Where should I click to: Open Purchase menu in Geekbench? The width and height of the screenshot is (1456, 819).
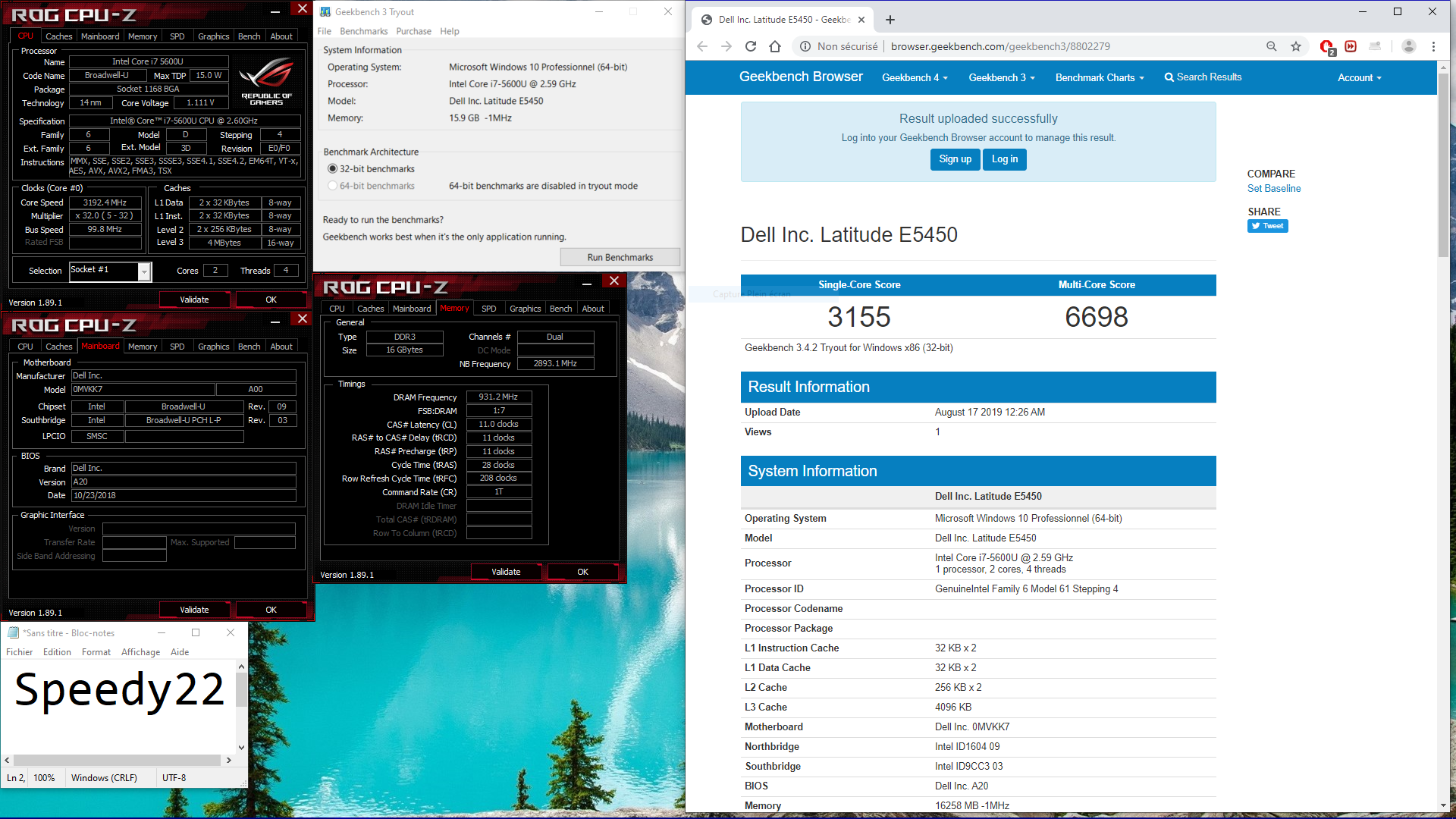413,31
